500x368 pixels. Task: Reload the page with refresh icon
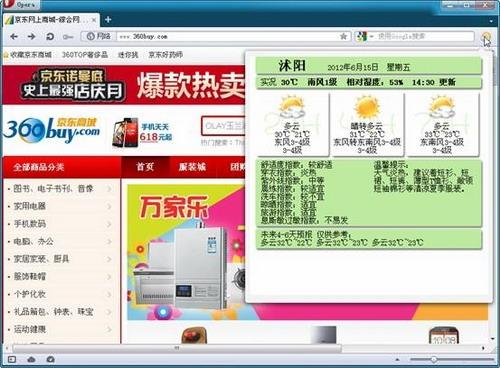pos(50,36)
